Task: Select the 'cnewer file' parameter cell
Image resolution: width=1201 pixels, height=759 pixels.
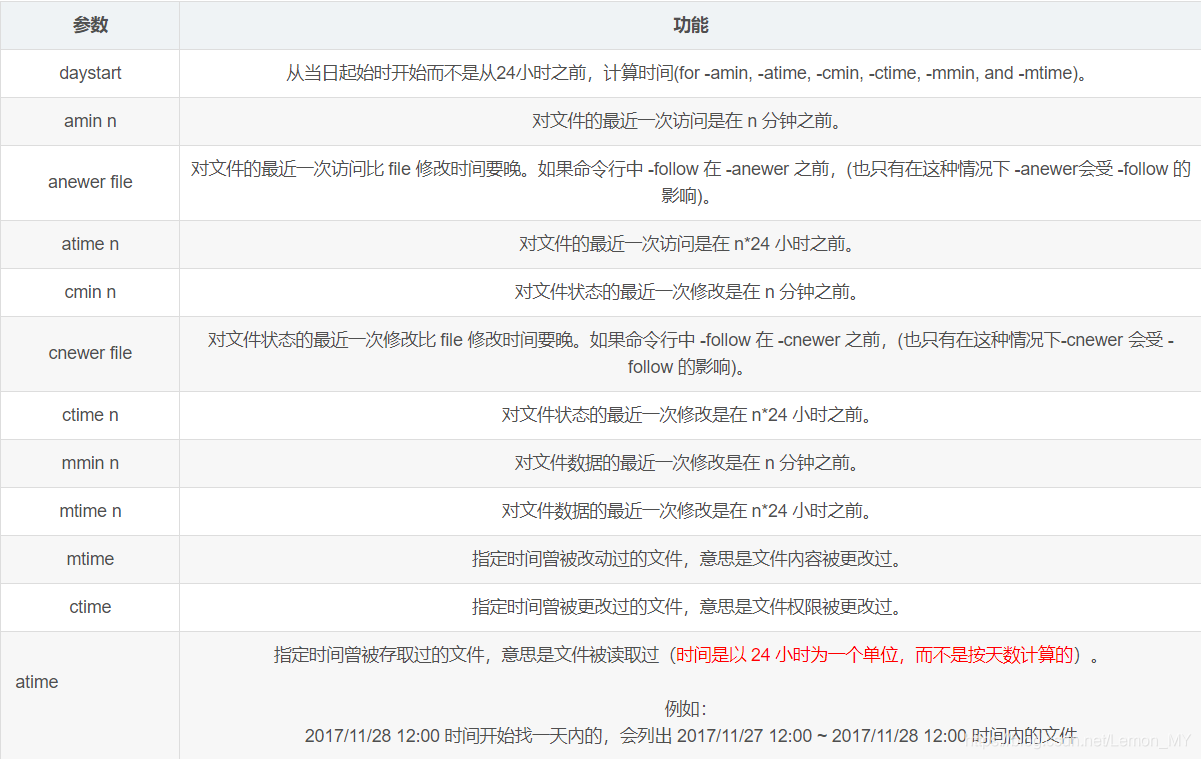Action: (90, 353)
